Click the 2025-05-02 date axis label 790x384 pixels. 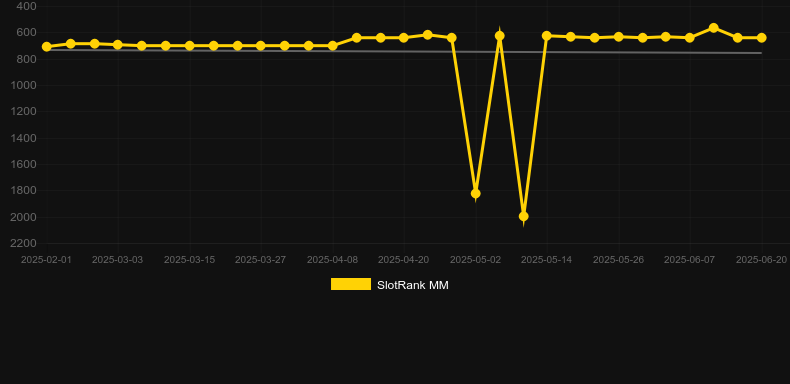(476, 260)
